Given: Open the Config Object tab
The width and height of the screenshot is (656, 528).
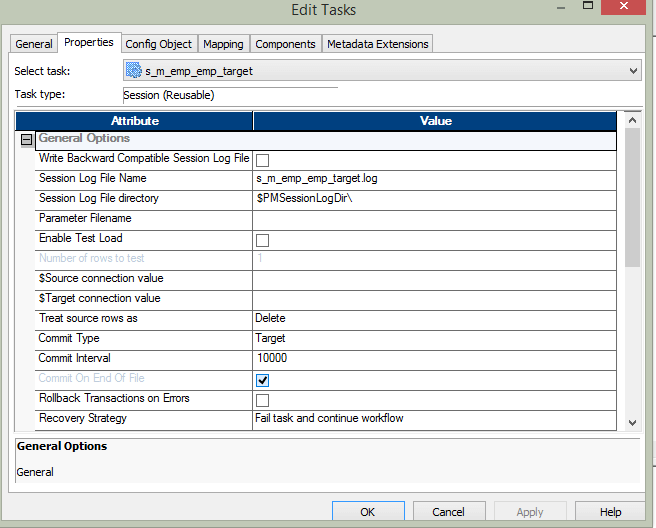Looking at the screenshot, I should (158, 44).
